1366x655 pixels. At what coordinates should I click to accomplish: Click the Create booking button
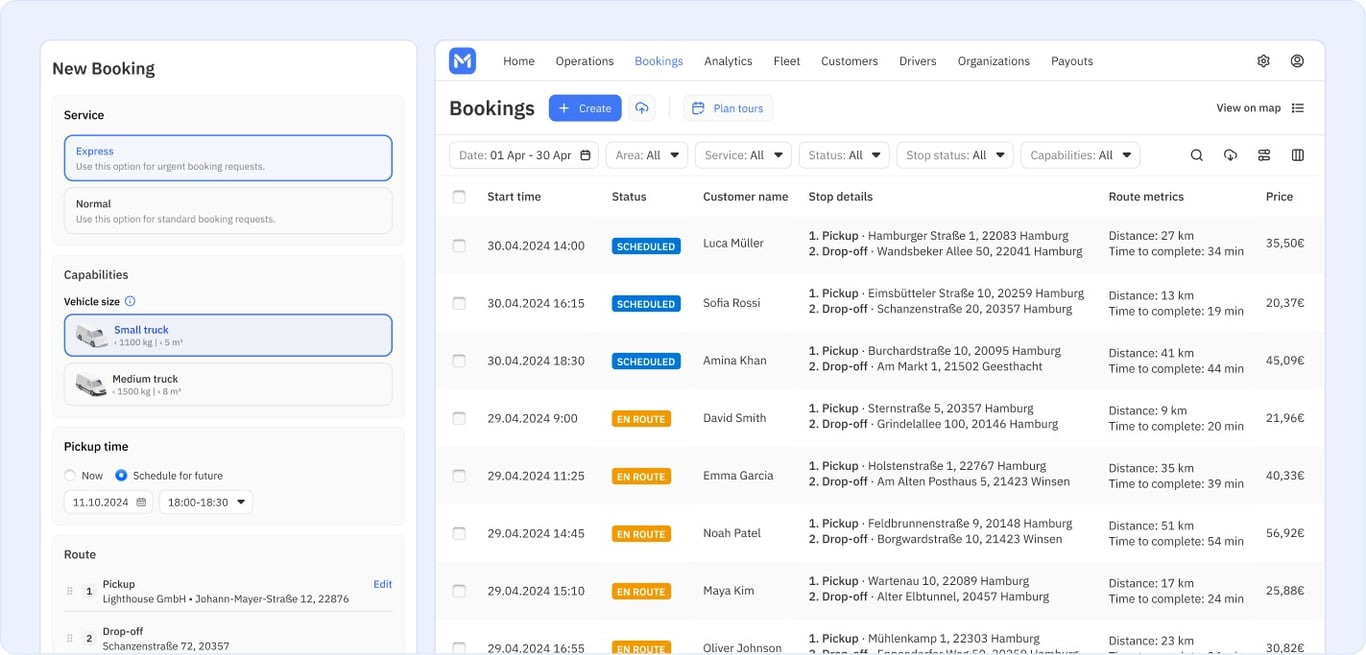585,108
